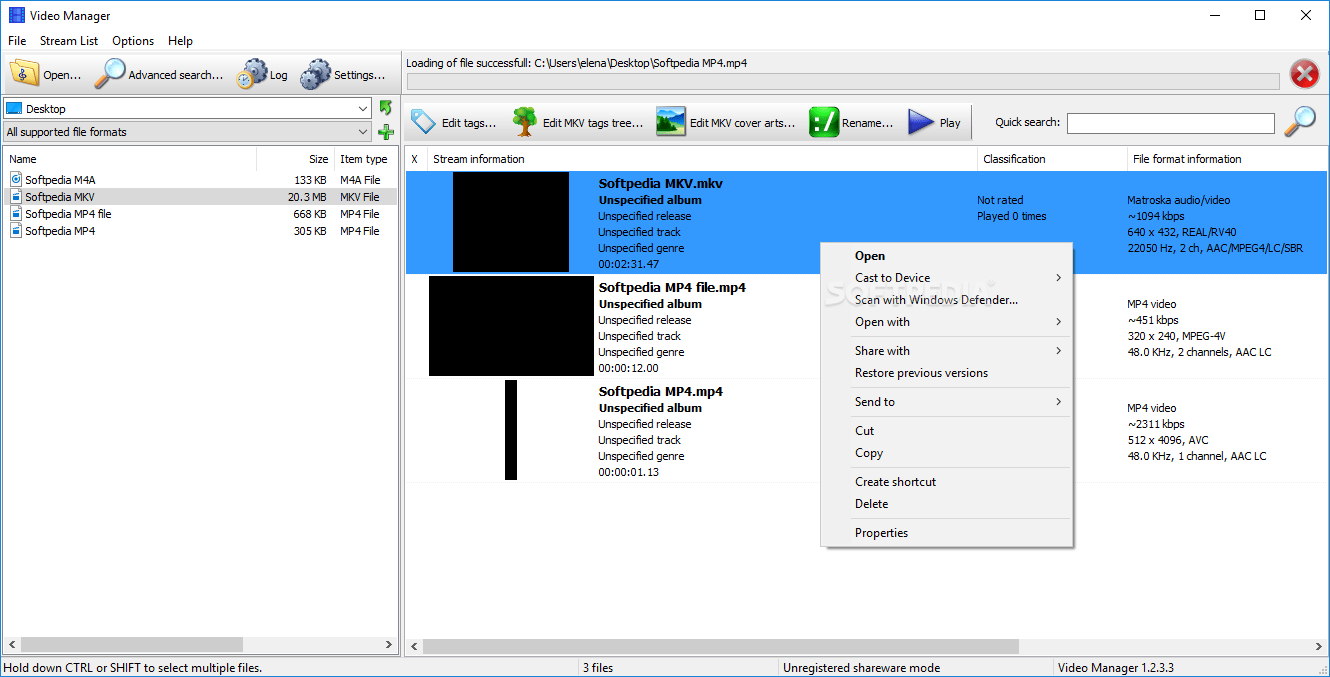
Task: Open Settings using the gears icon
Action: 318,73
